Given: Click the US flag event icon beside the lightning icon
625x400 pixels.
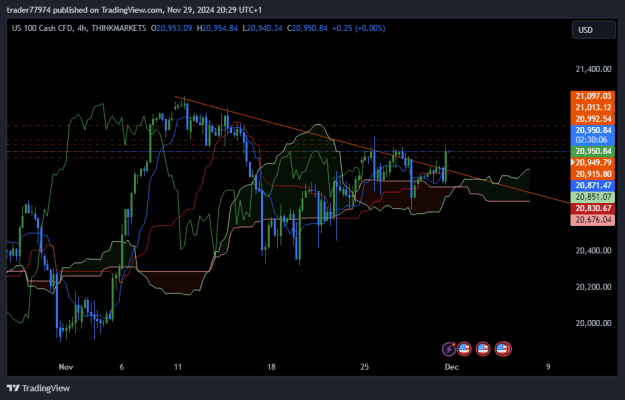Looking at the screenshot, I should (x=464, y=349).
